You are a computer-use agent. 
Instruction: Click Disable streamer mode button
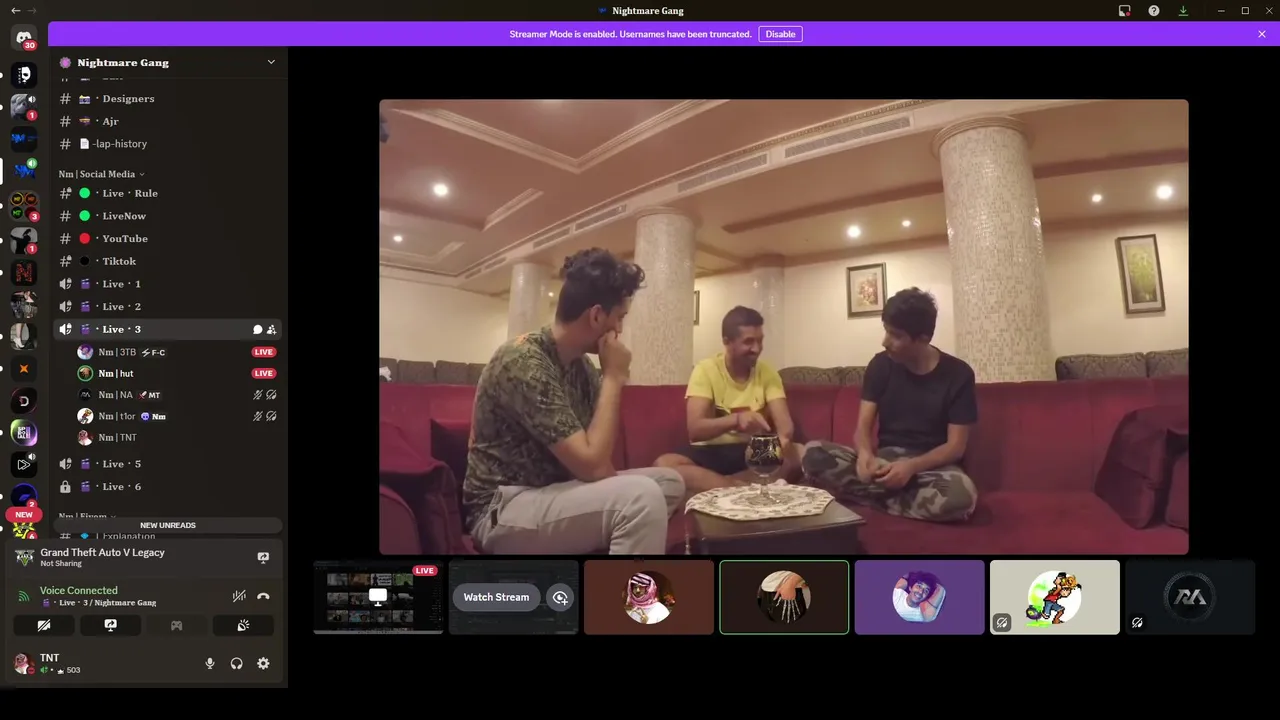tap(780, 34)
